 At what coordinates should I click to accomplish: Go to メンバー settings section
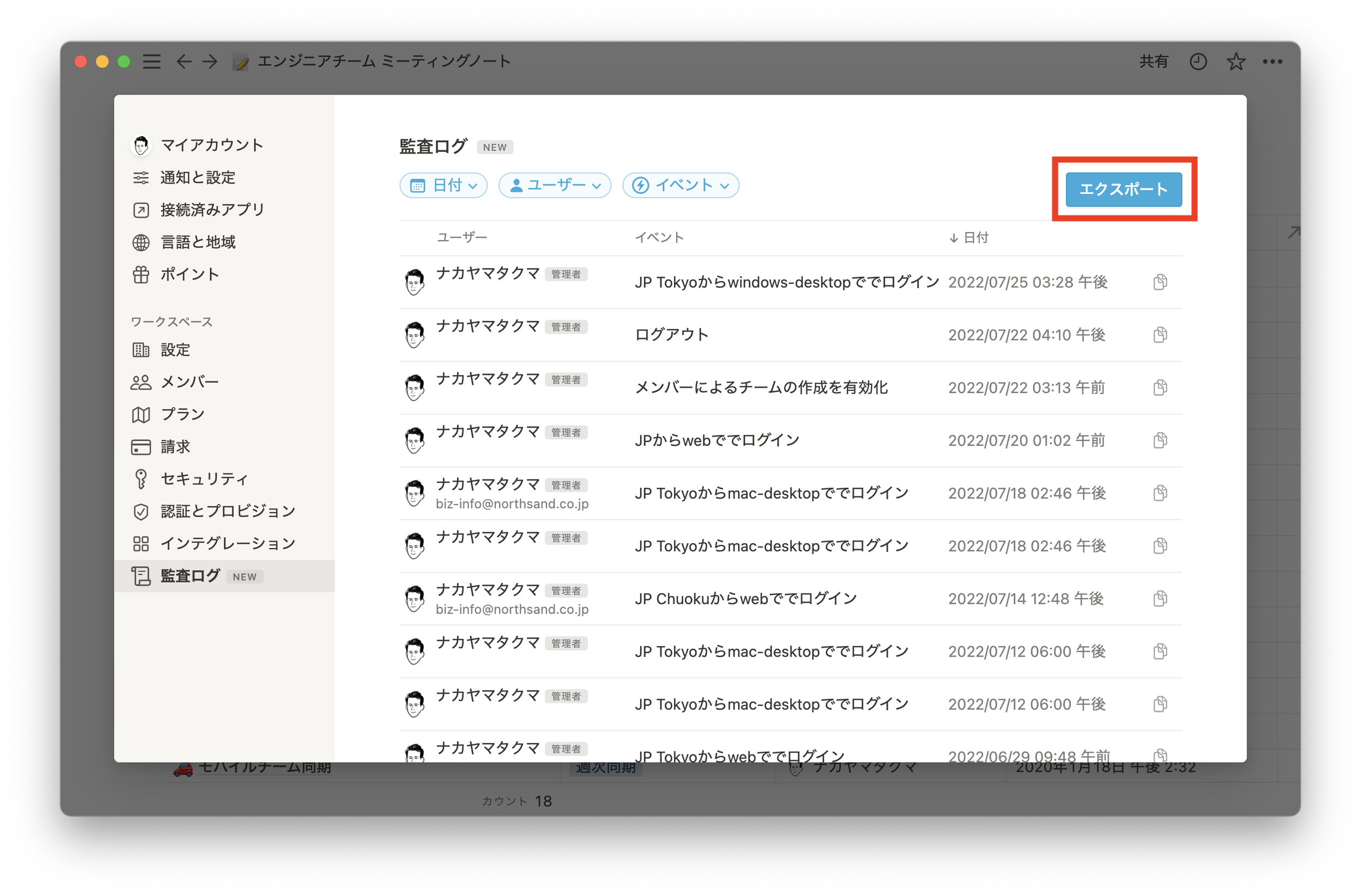[189, 382]
